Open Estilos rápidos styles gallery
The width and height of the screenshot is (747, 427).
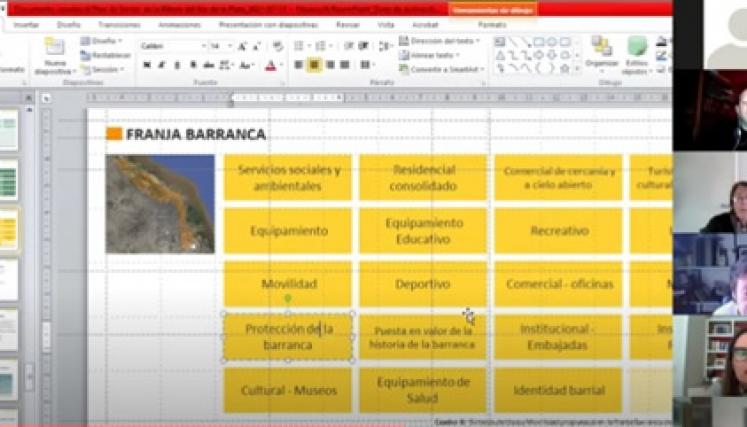point(637,55)
